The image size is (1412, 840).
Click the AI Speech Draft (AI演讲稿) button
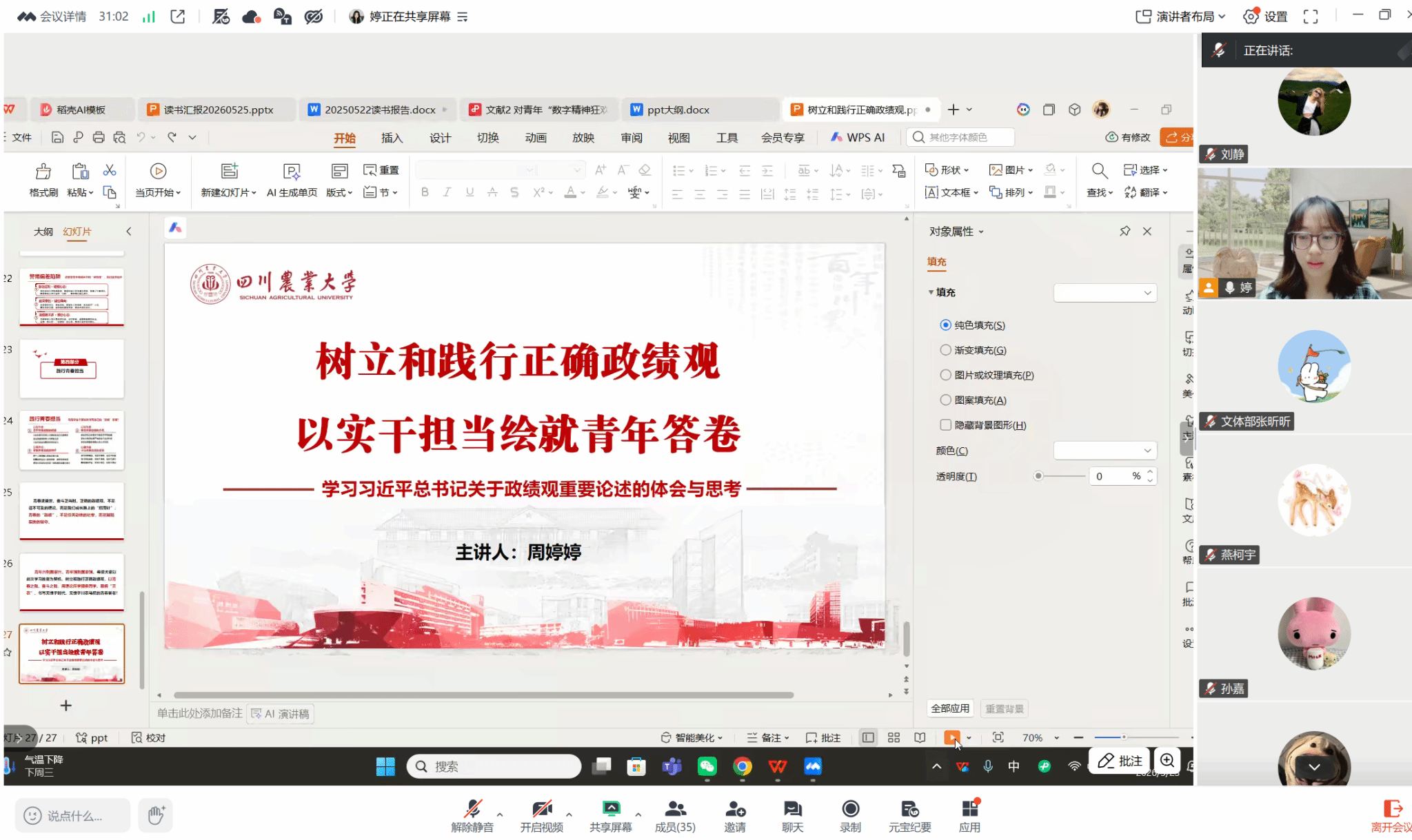click(280, 714)
